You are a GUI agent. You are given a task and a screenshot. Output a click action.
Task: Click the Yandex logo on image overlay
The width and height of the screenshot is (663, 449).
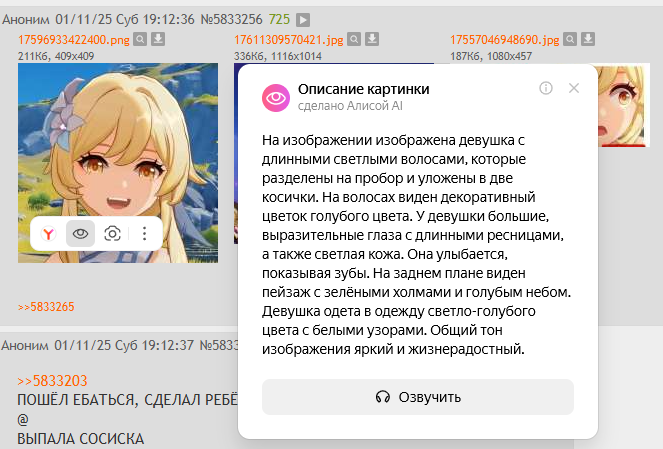click(49, 233)
